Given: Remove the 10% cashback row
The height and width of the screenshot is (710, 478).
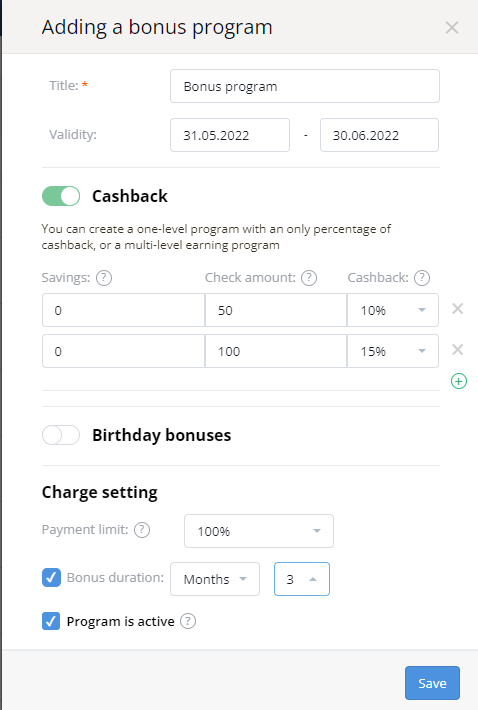Looking at the screenshot, I should click(x=458, y=309).
